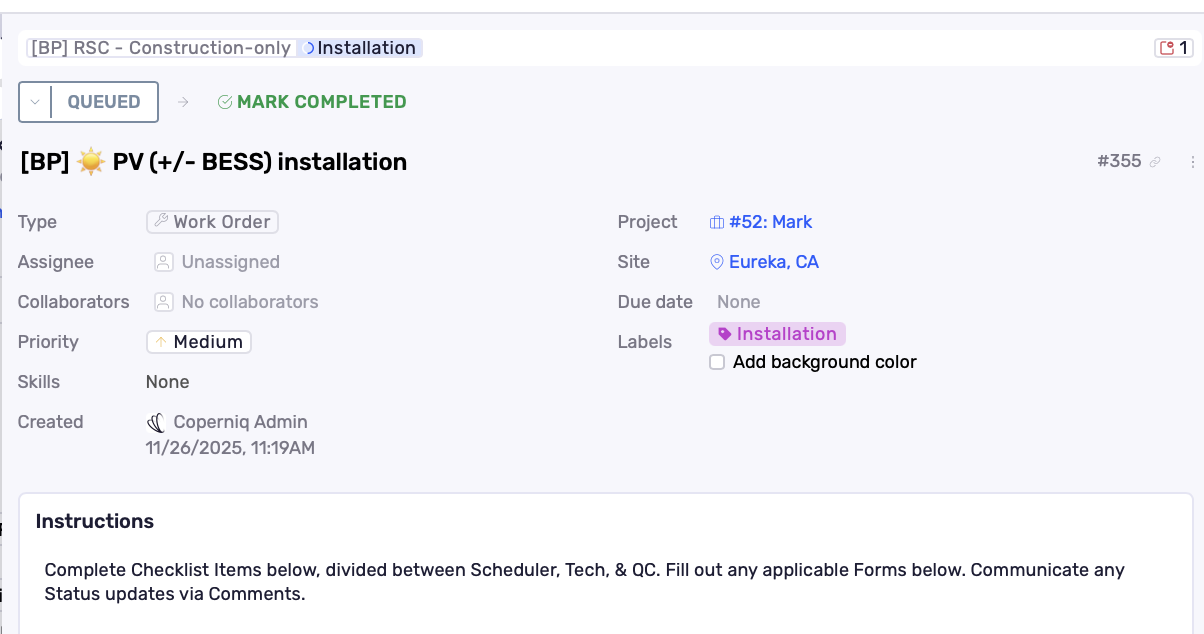Viewport: 1204px width, 634px height.
Task: Select the purple Installation label tag
Action: tap(777, 334)
